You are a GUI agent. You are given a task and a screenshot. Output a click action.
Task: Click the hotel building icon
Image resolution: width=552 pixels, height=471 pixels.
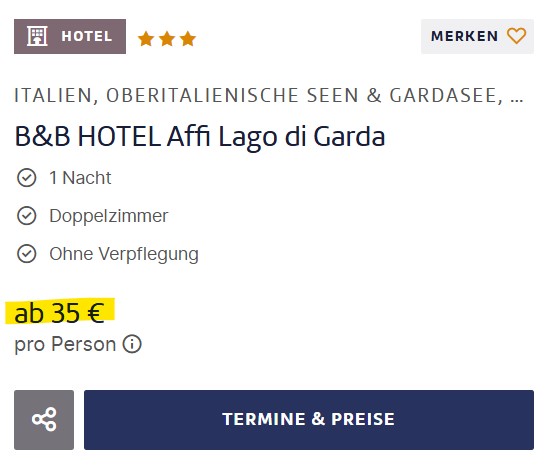[x=37, y=36]
